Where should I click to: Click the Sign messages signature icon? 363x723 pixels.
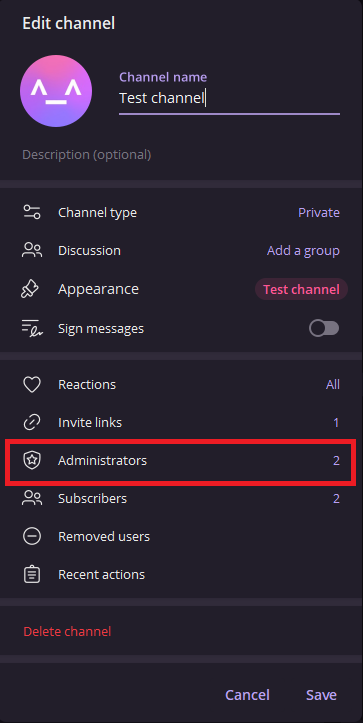32,329
